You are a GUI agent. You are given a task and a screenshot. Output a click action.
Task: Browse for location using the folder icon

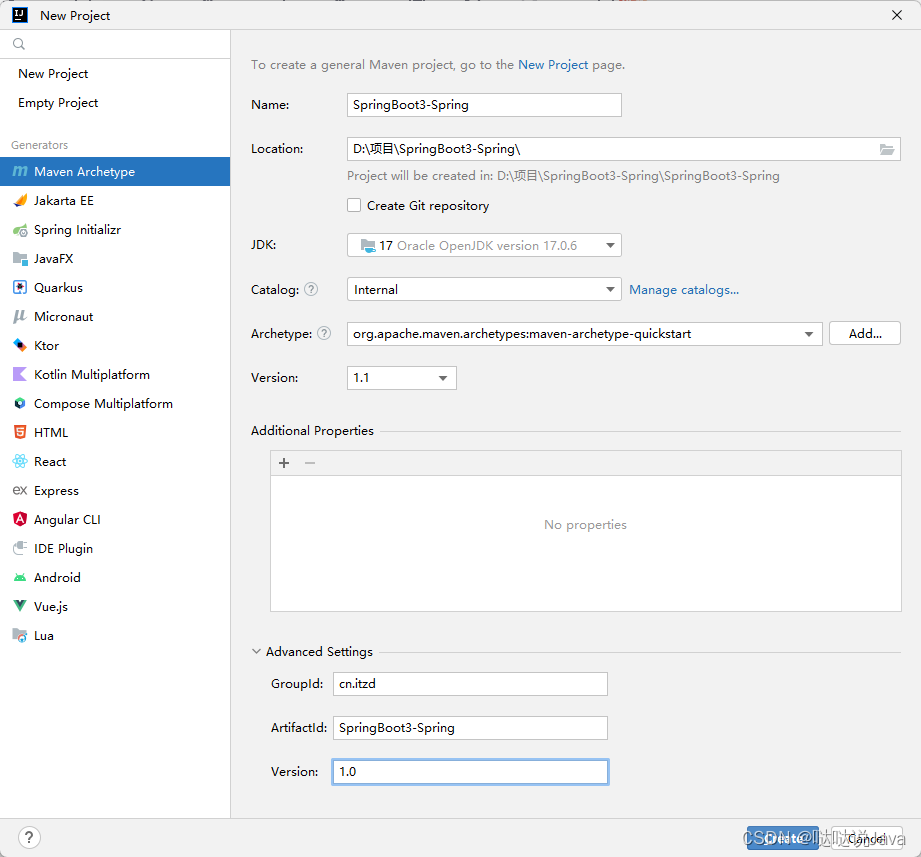click(886, 149)
